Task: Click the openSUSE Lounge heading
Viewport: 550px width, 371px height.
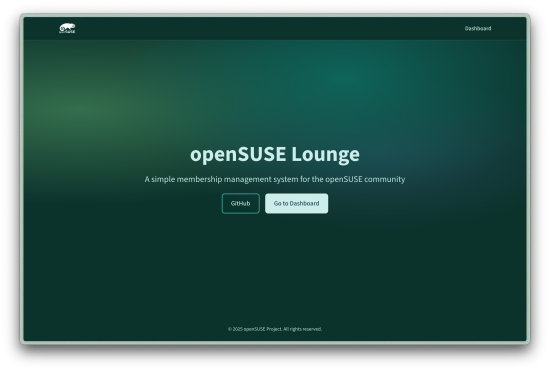Action: point(275,154)
